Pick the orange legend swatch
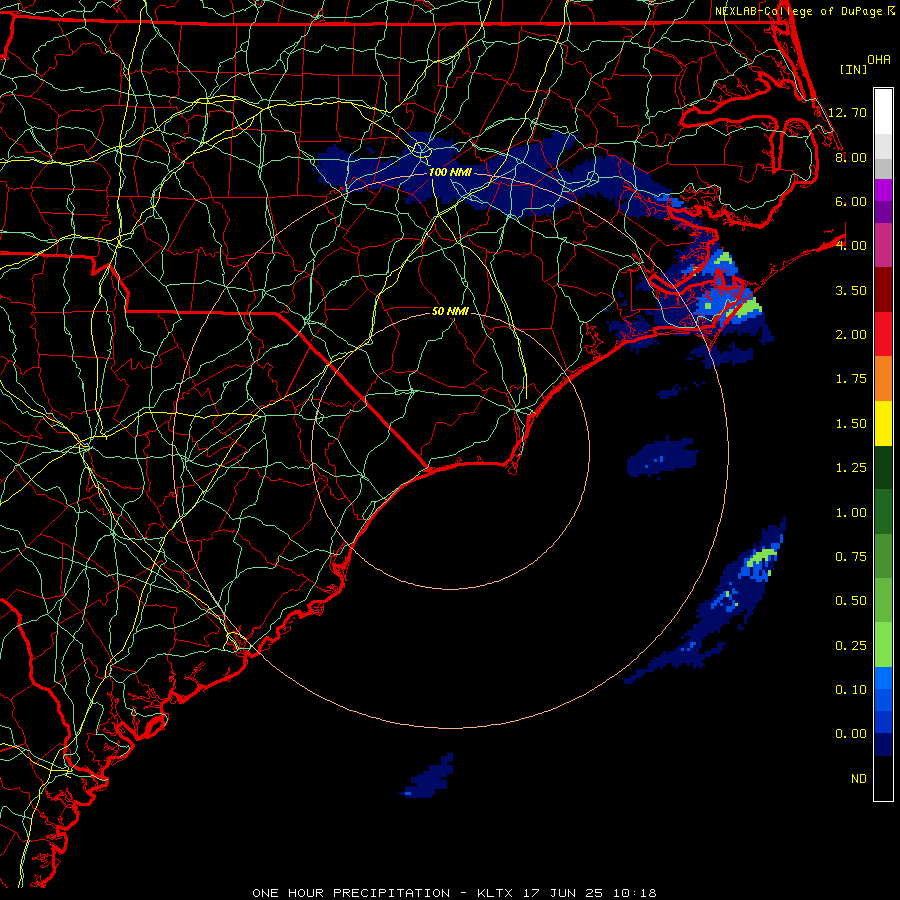The height and width of the screenshot is (900, 900). 883,379
